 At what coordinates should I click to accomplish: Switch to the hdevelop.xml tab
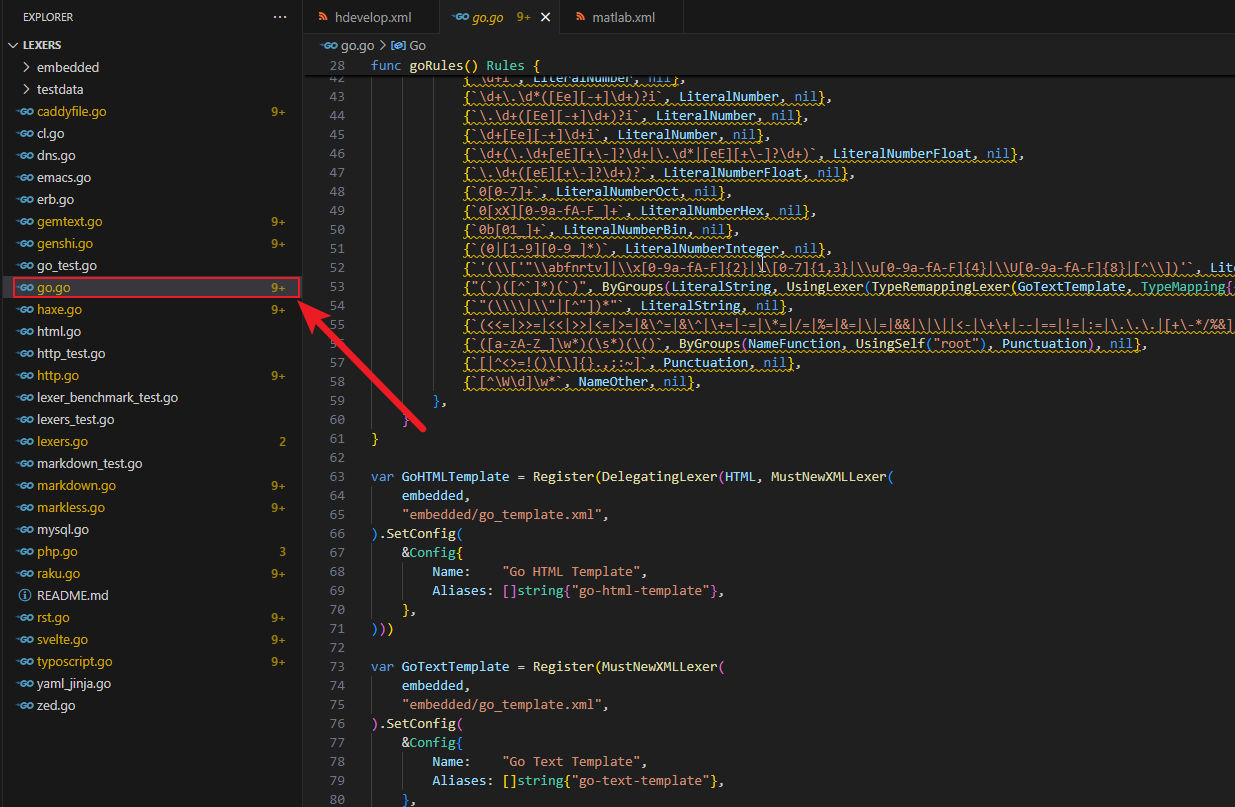point(371,17)
